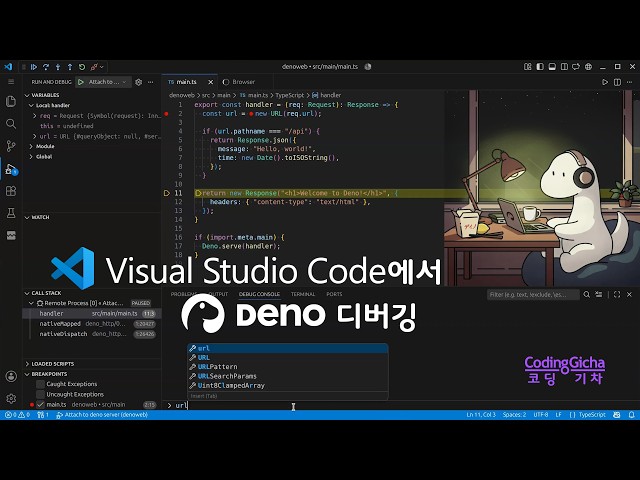Maximize the bottom panel size

[617, 294]
